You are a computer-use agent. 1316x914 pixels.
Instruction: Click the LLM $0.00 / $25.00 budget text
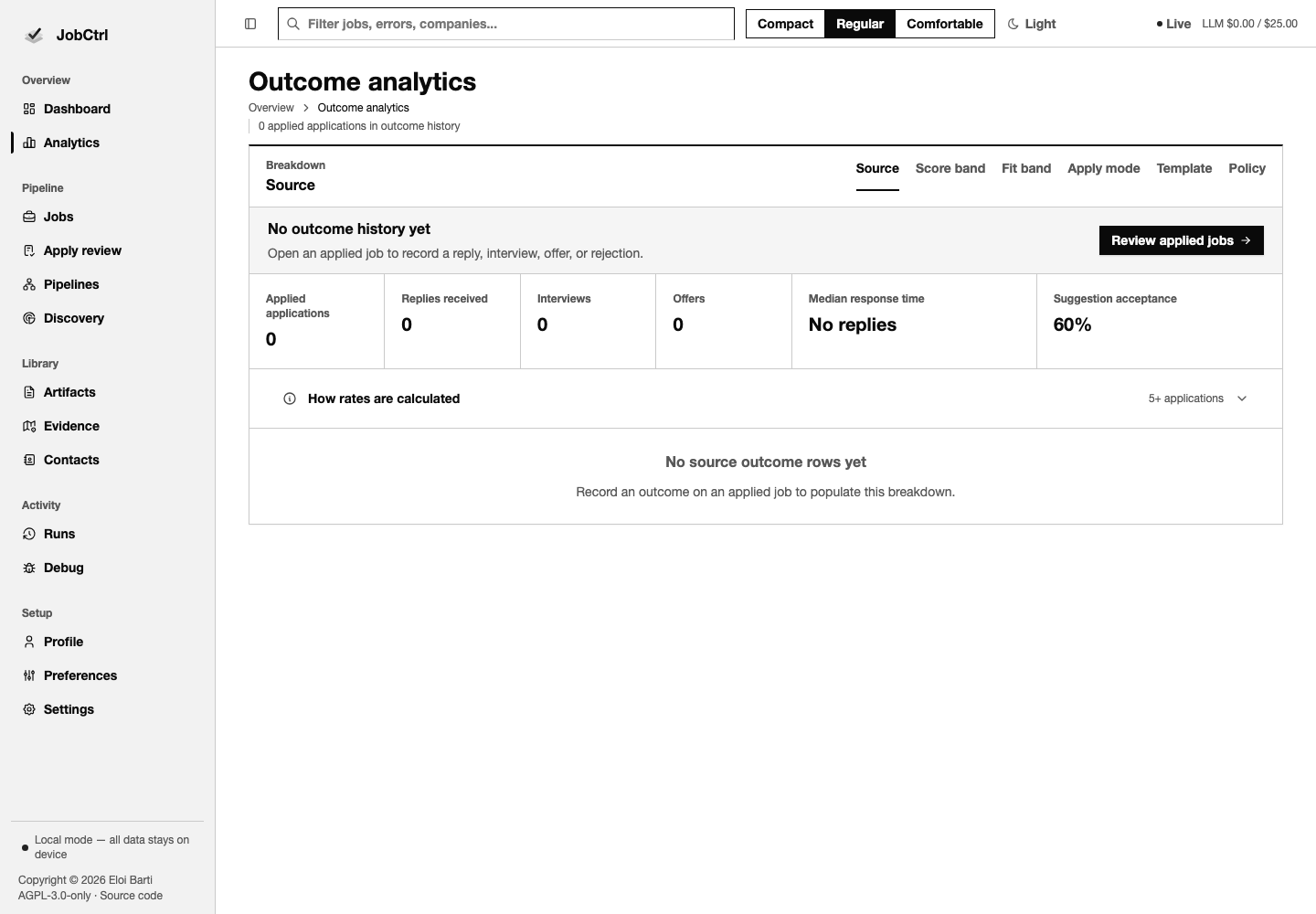pos(1249,24)
